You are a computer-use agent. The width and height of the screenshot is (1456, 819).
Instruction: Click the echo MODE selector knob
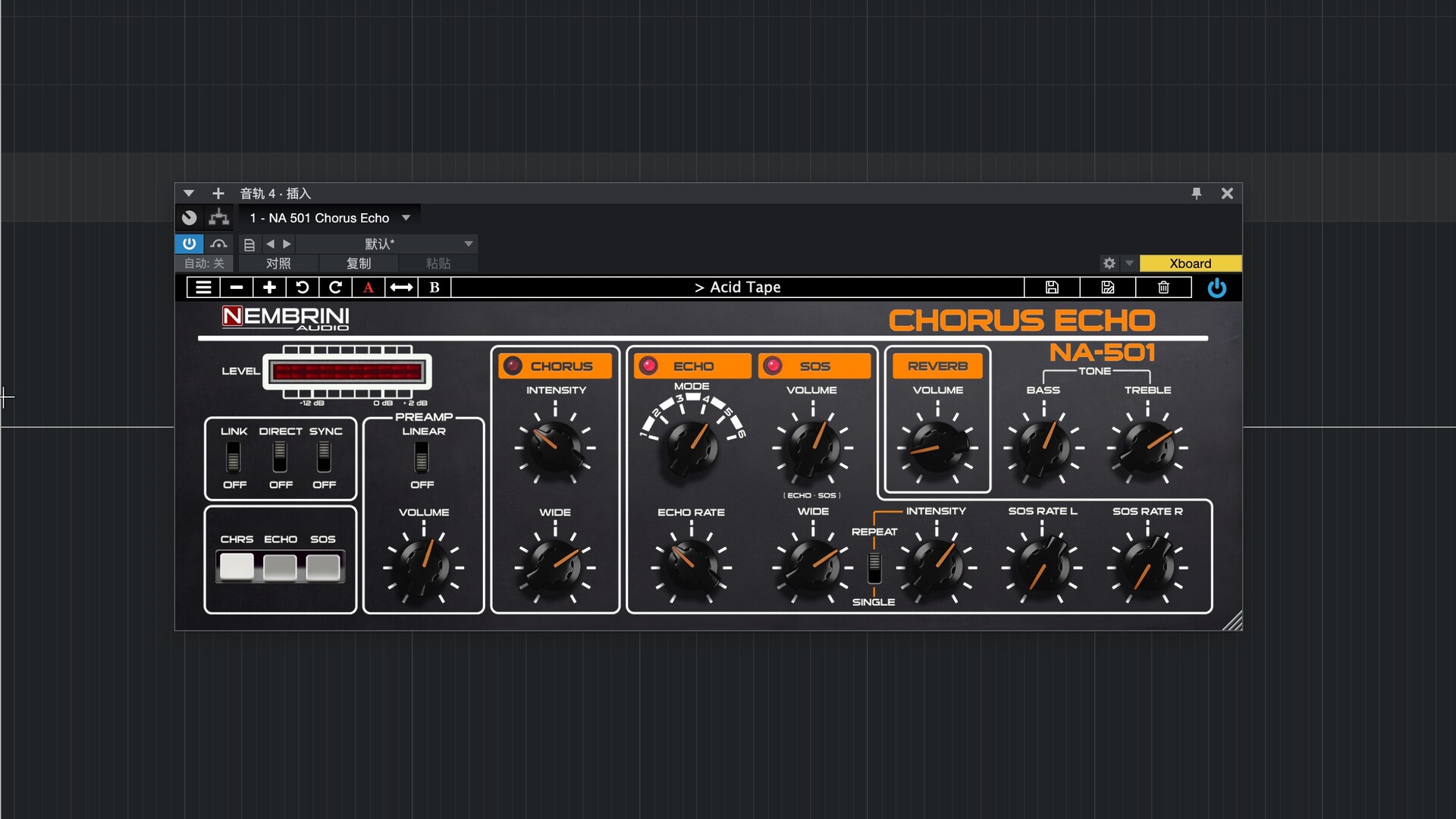(x=691, y=447)
